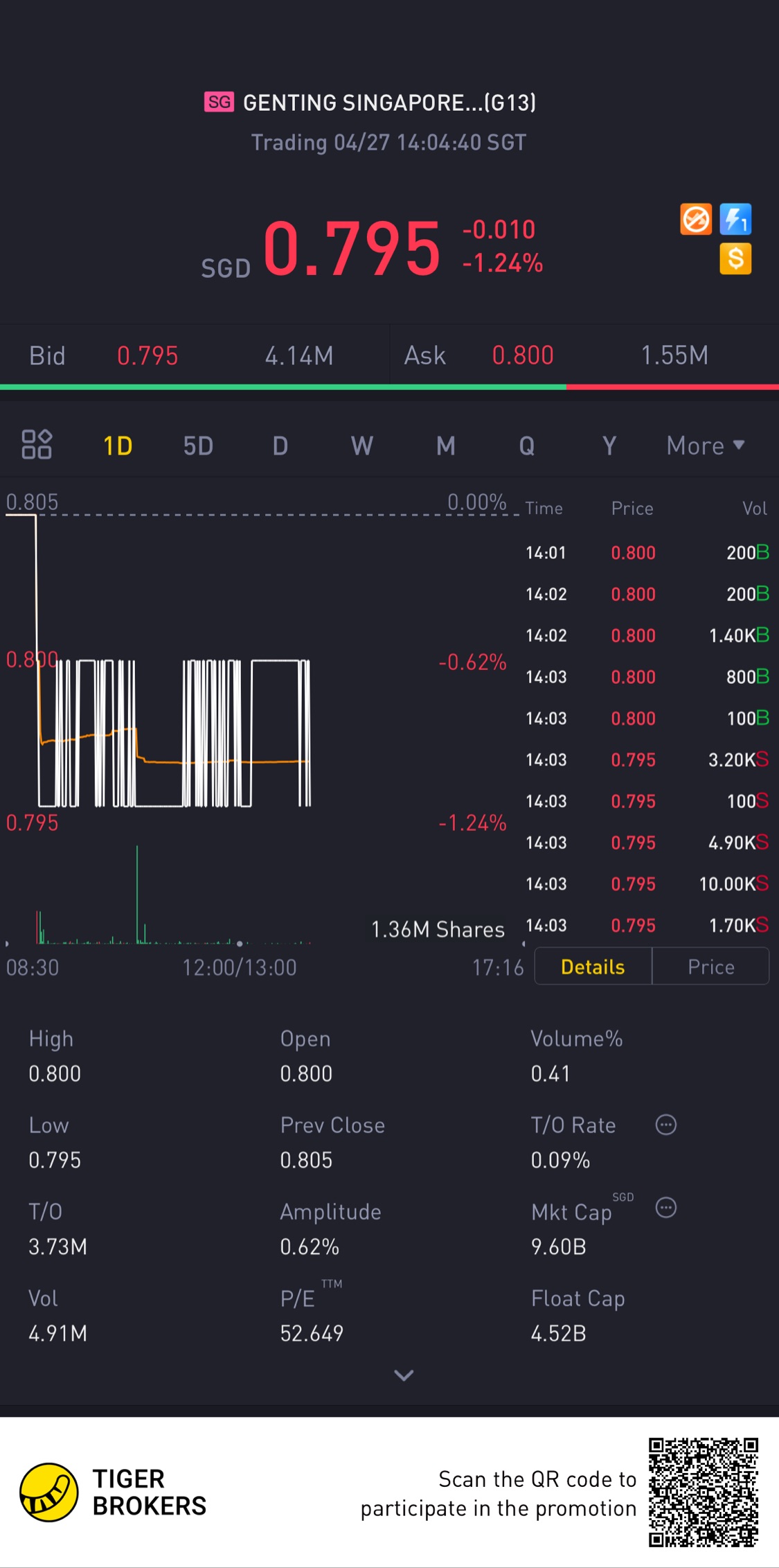Viewport: 779px width, 1568px height.
Task: Tap the pink SG market tag
Action: tap(219, 102)
